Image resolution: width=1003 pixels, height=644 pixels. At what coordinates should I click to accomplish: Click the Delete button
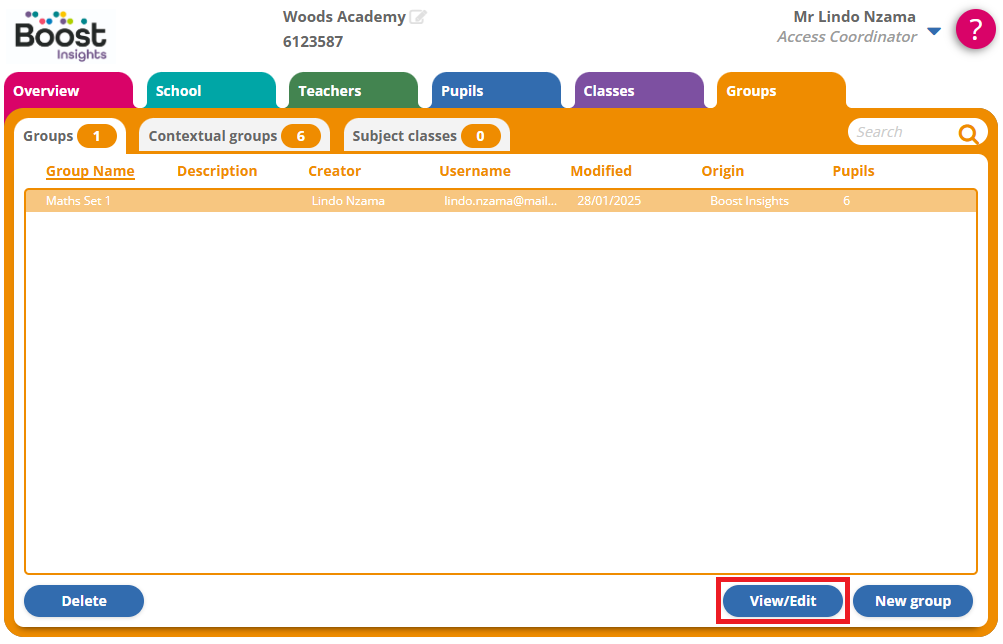84,601
